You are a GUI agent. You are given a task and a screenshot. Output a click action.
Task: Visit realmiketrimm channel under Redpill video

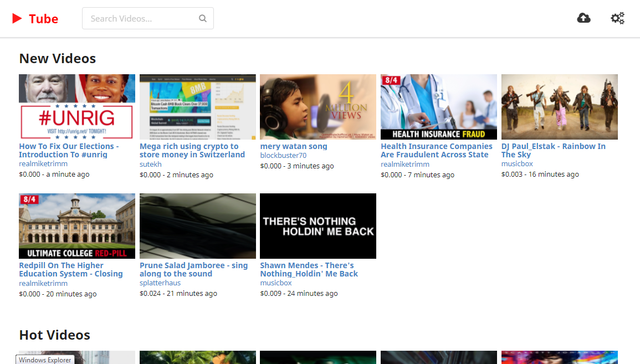click(x=43, y=283)
